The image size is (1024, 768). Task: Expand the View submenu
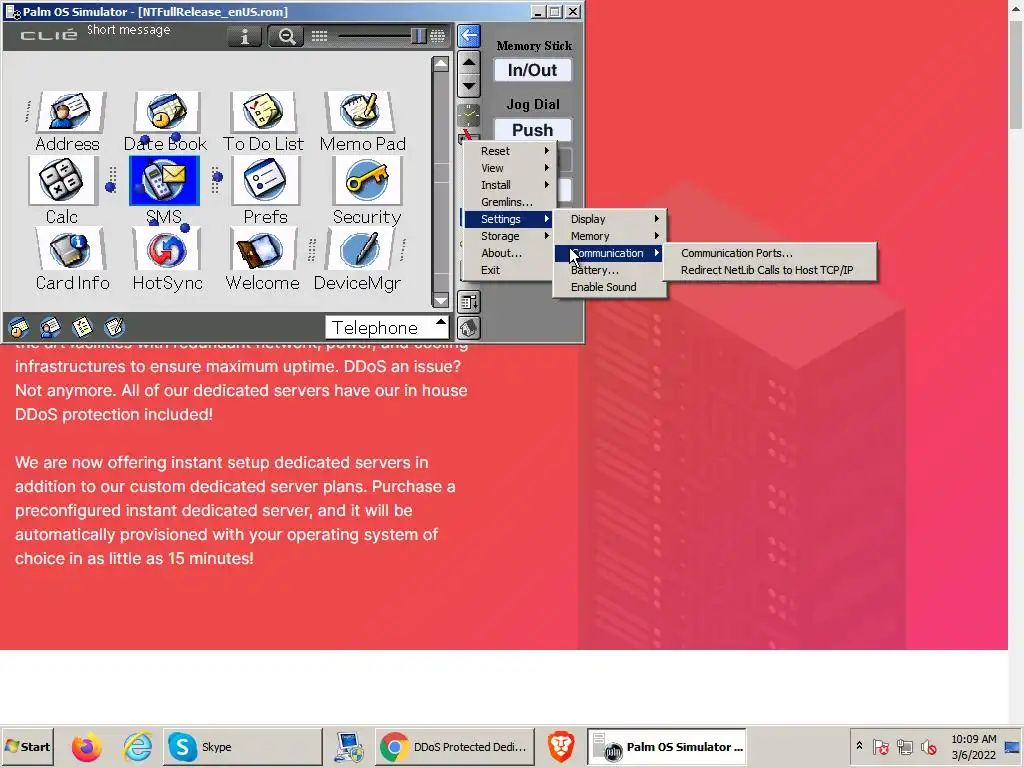point(508,168)
